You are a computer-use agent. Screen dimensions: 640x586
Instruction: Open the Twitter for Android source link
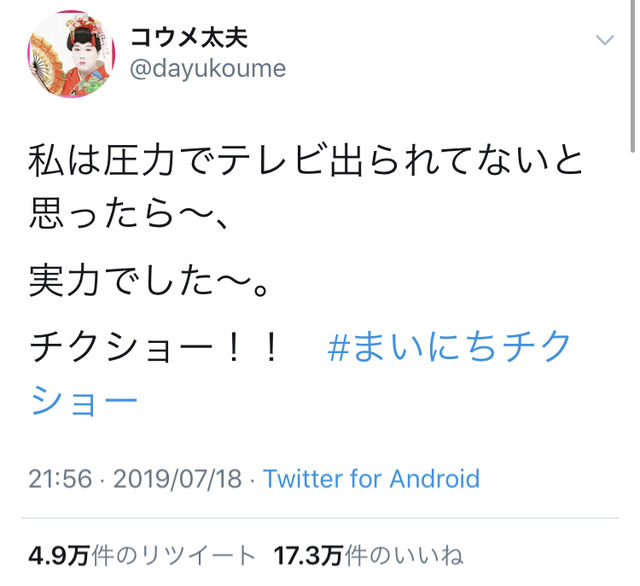pyautogui.click(x=371, y=478)
